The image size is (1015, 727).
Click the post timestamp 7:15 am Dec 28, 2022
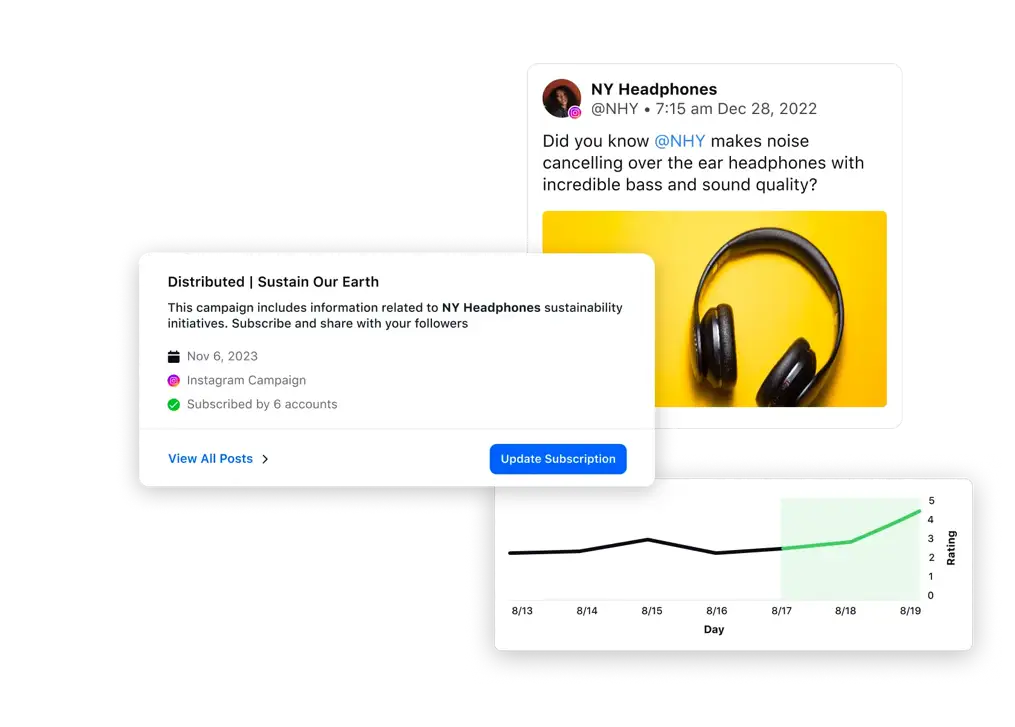coord(736,109)
